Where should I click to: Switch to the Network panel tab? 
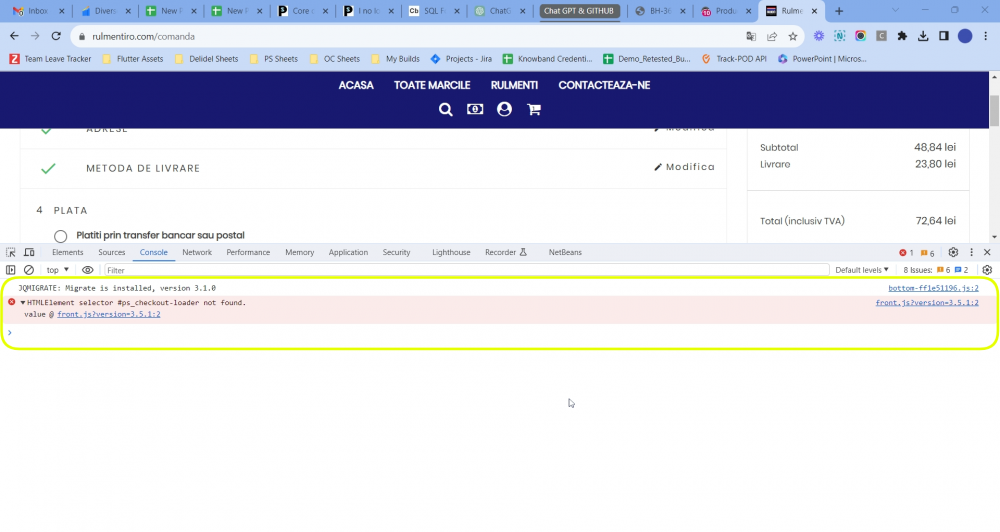[197, 253]
